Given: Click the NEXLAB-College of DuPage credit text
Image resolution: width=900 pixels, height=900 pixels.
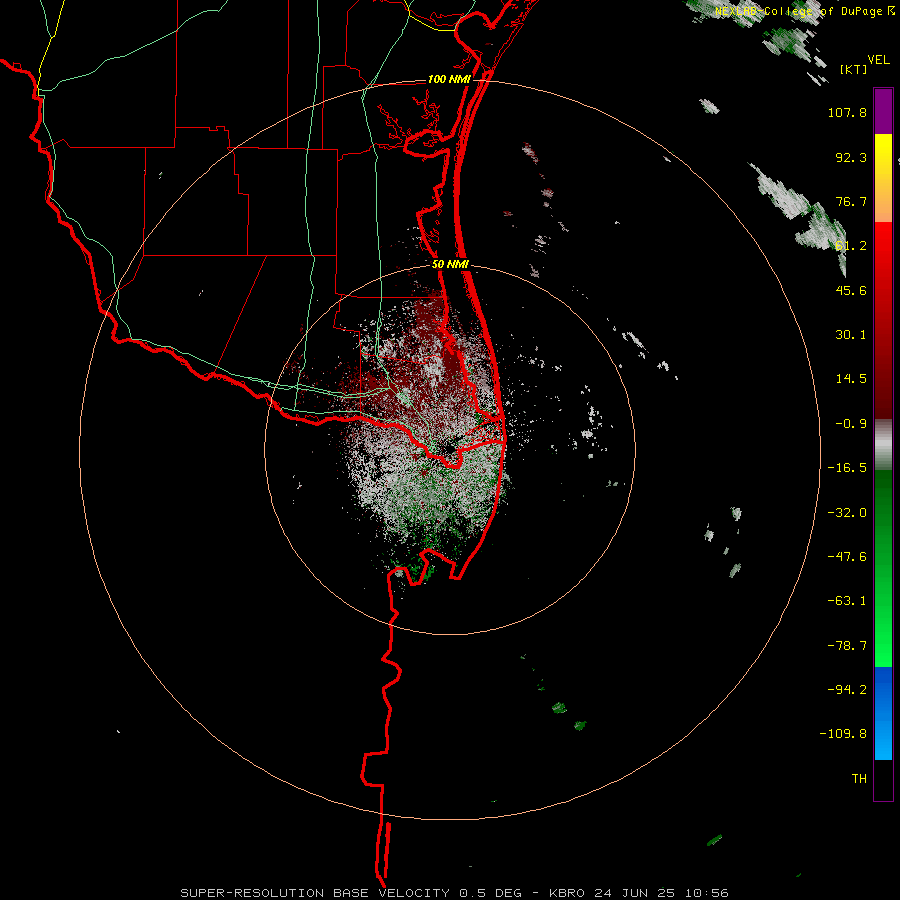Looking at the screenshot, I should (x=799, y=11).
